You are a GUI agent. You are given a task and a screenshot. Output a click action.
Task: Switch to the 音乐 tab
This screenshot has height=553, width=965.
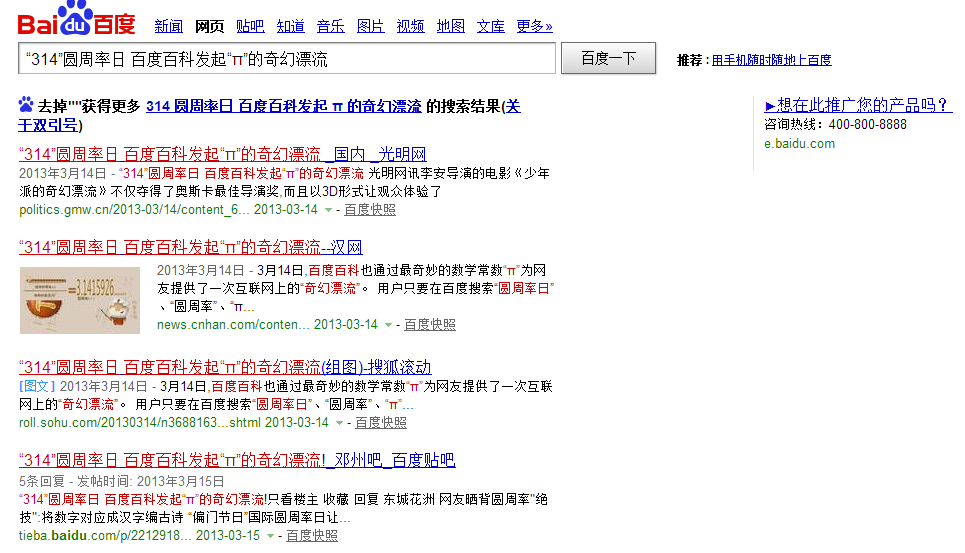(x=330, y=26)
